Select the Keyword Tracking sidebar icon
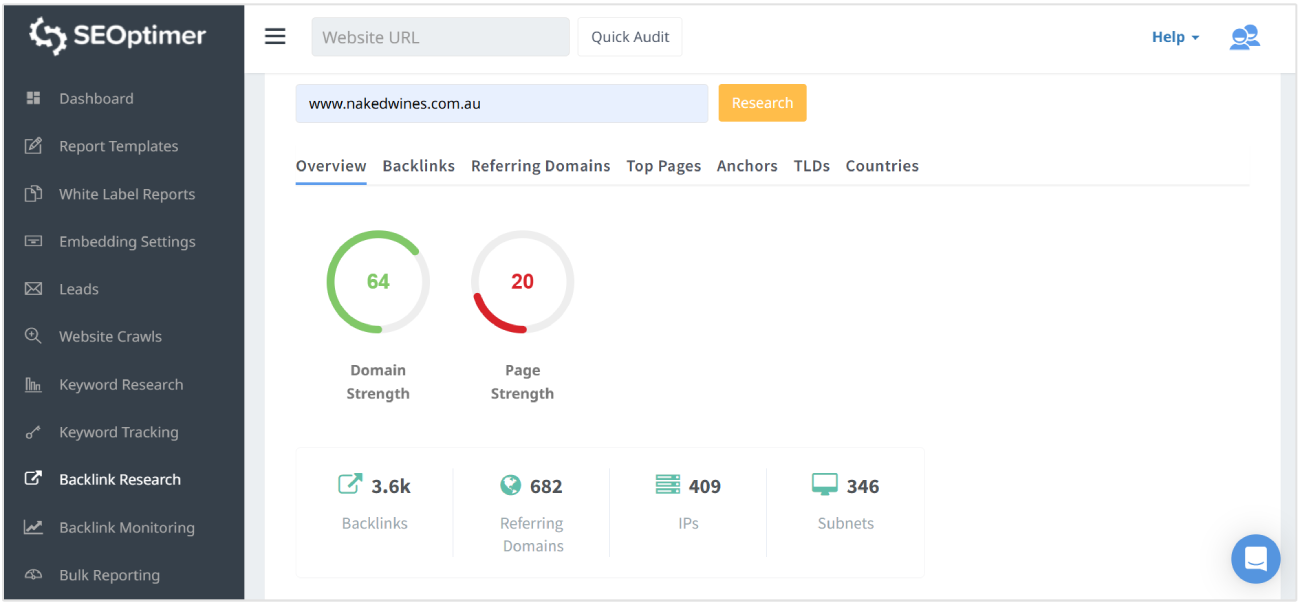Viewport: 1300px width, 605px height. (x=35, y=432)
